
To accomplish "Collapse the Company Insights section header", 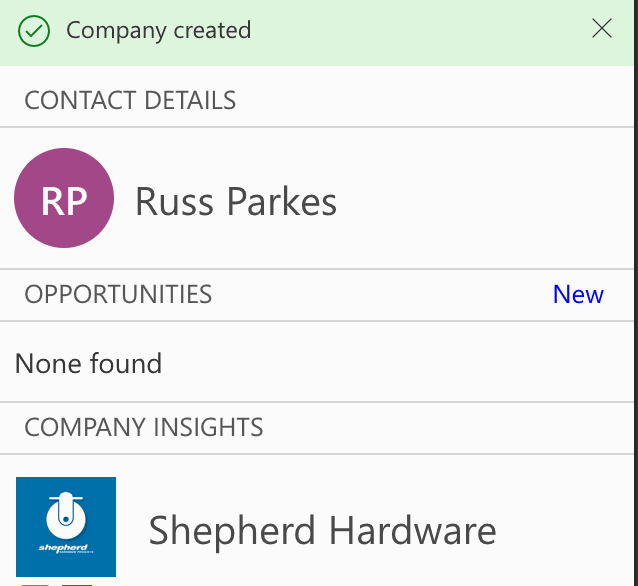I will coord(317,427).
